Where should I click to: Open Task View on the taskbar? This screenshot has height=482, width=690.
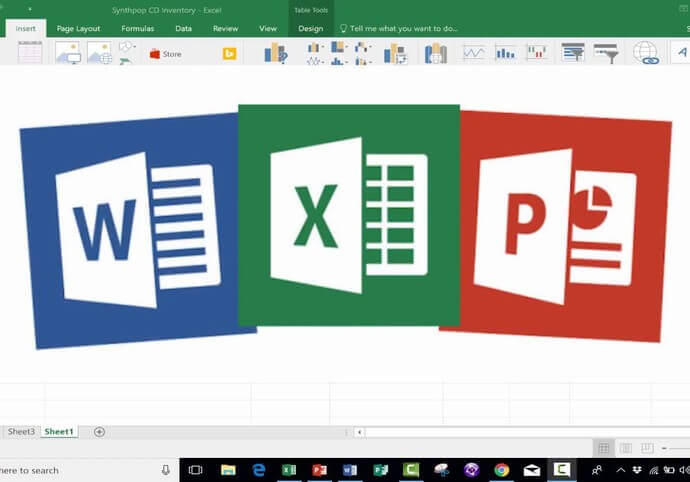195,471
